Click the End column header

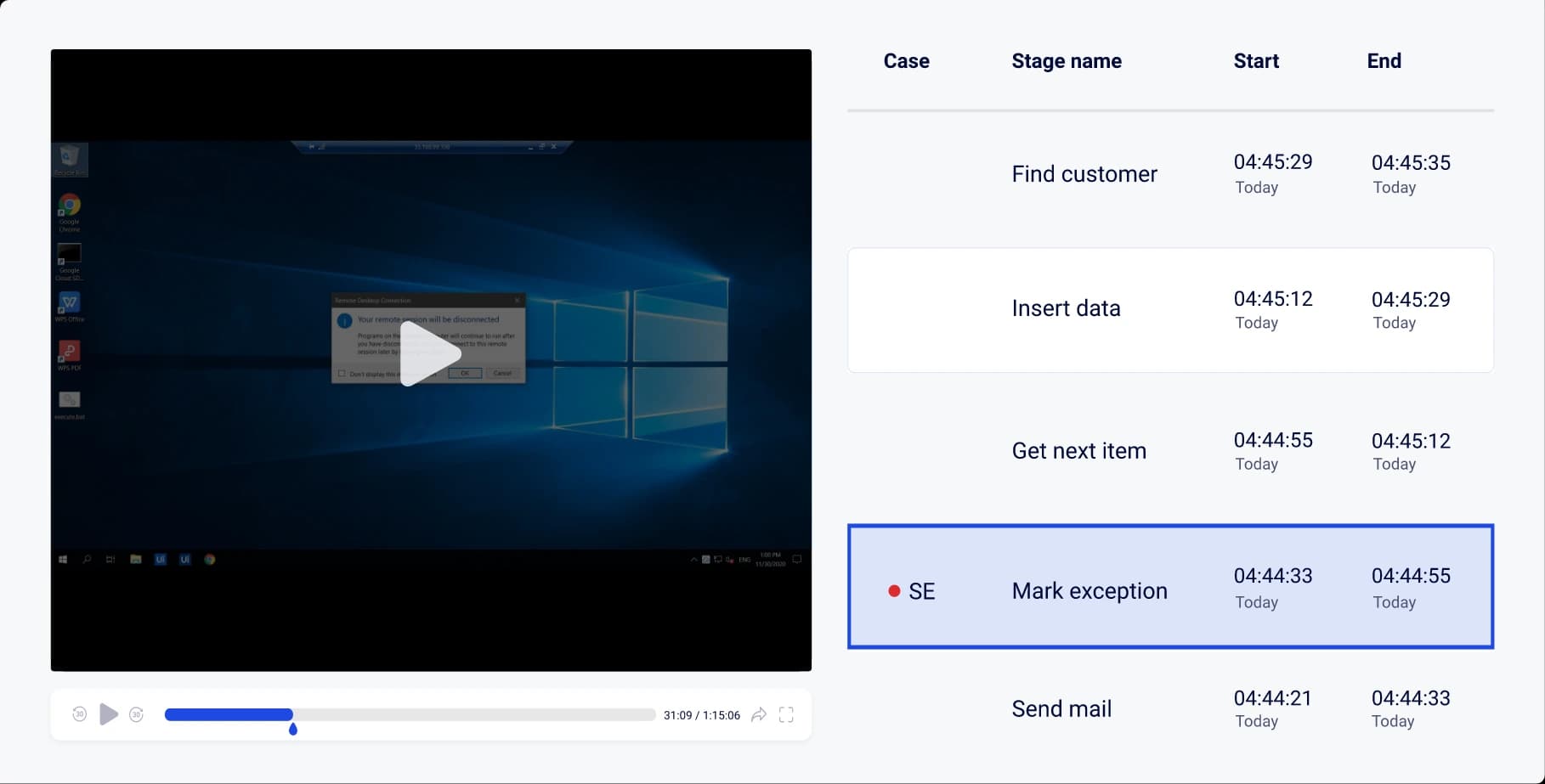click(1384, 61)
